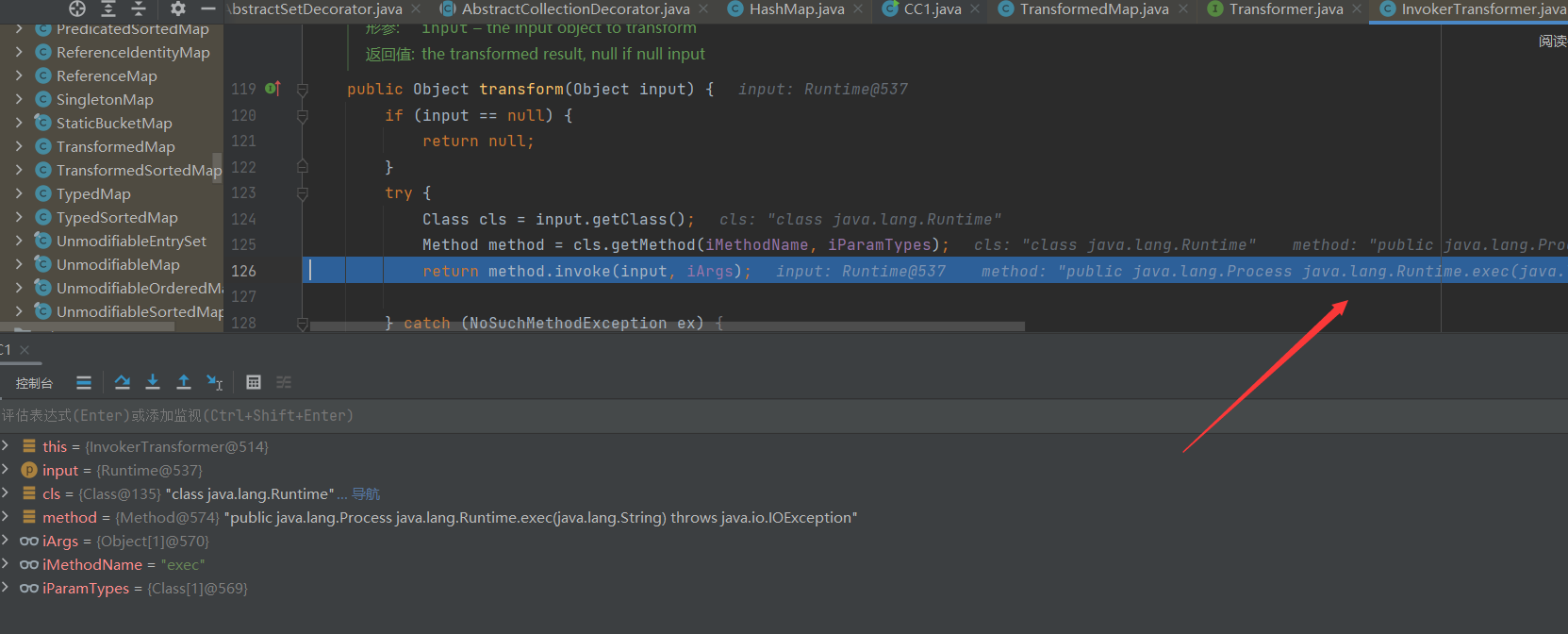
Task: Click the collapse all icon in project toolbar
Action: click(139, 8)
